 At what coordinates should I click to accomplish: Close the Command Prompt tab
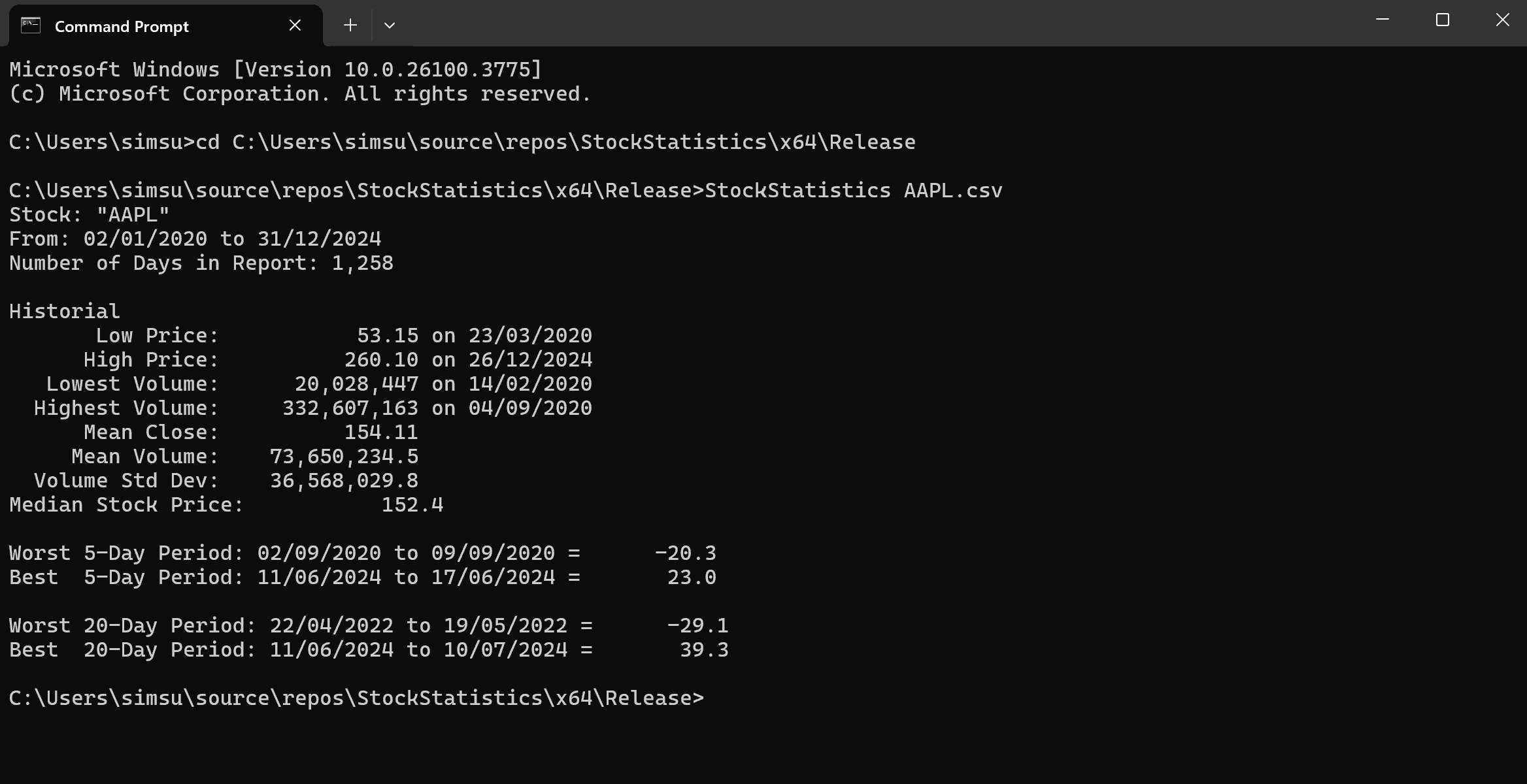pos(295,25)
